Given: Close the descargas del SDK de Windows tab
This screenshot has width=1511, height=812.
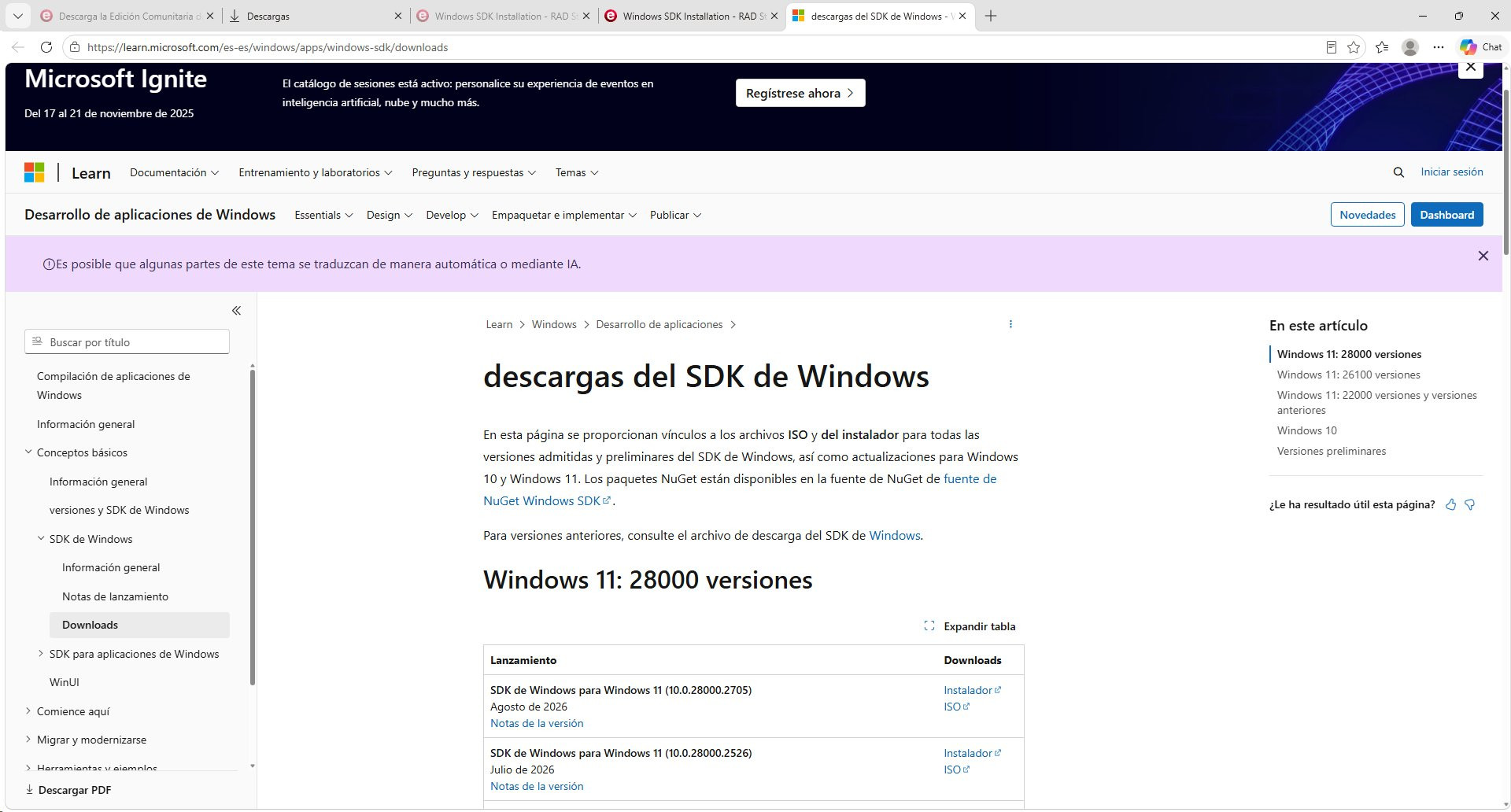Looking at the screenshot, I should point(962,16).
